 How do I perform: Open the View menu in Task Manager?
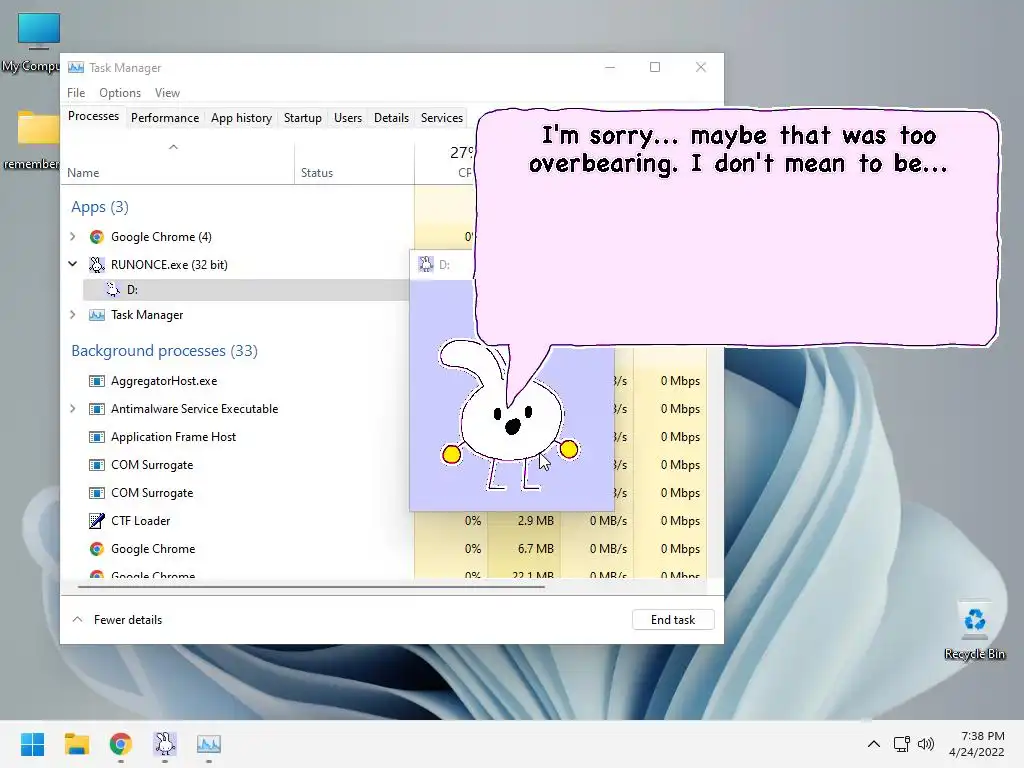tap(167, 93)
